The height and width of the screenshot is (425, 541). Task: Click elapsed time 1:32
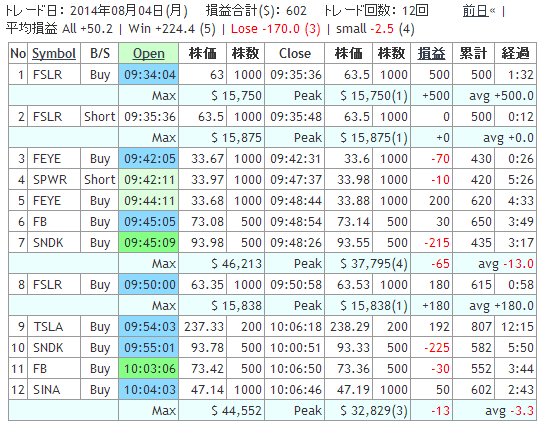520,75
